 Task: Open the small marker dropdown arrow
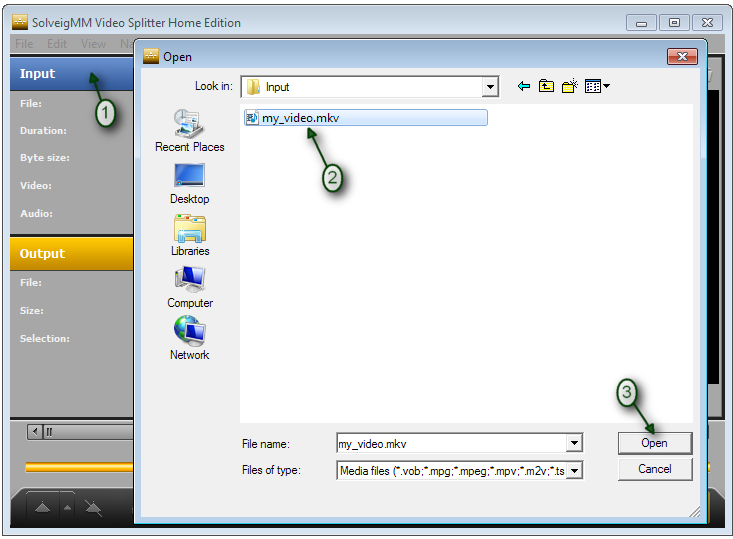tap(67, 507)
